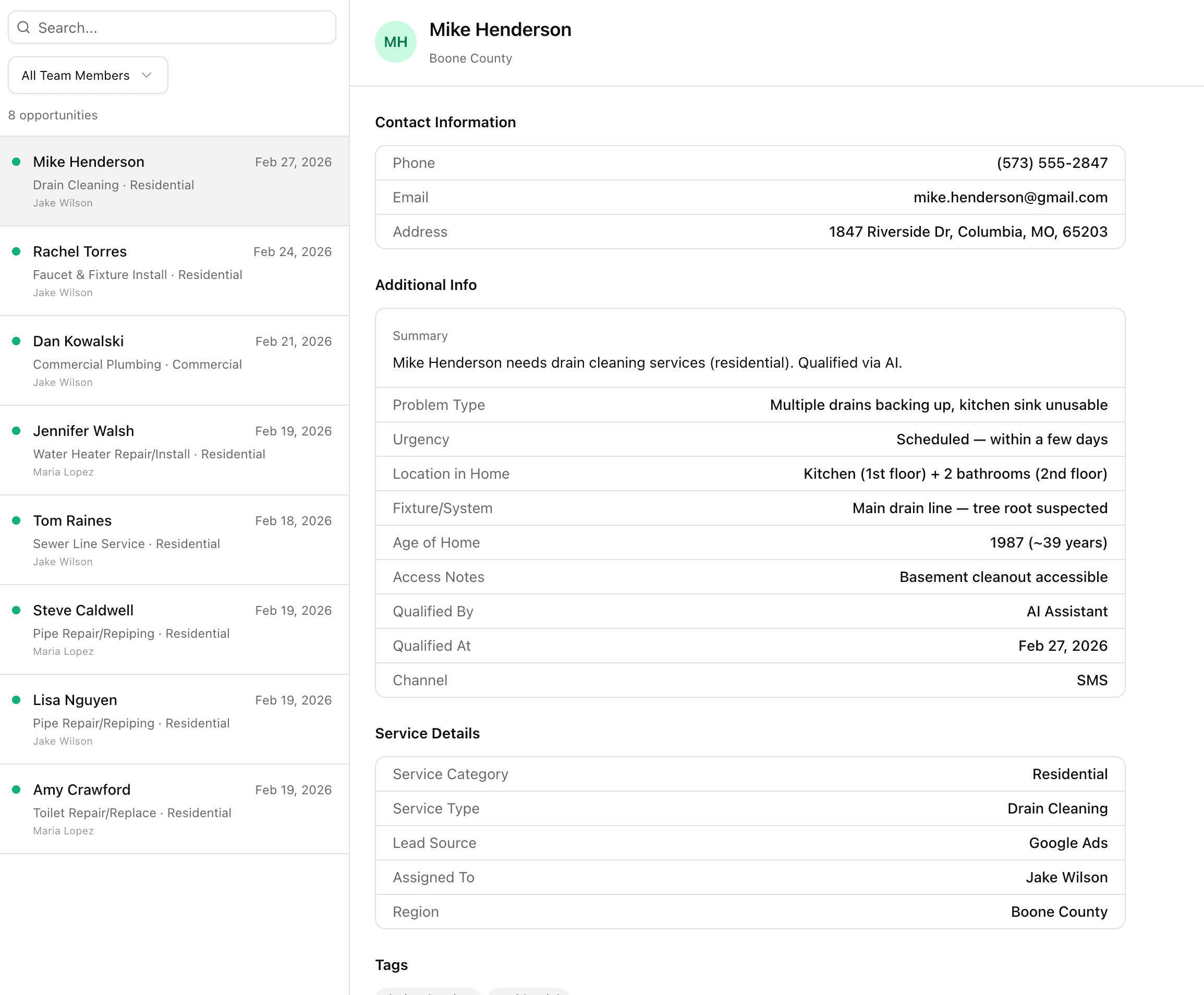Viewport: 1204px width, 995px height.
Task: Click the search magnifier icon
Action: click(23, 28)
